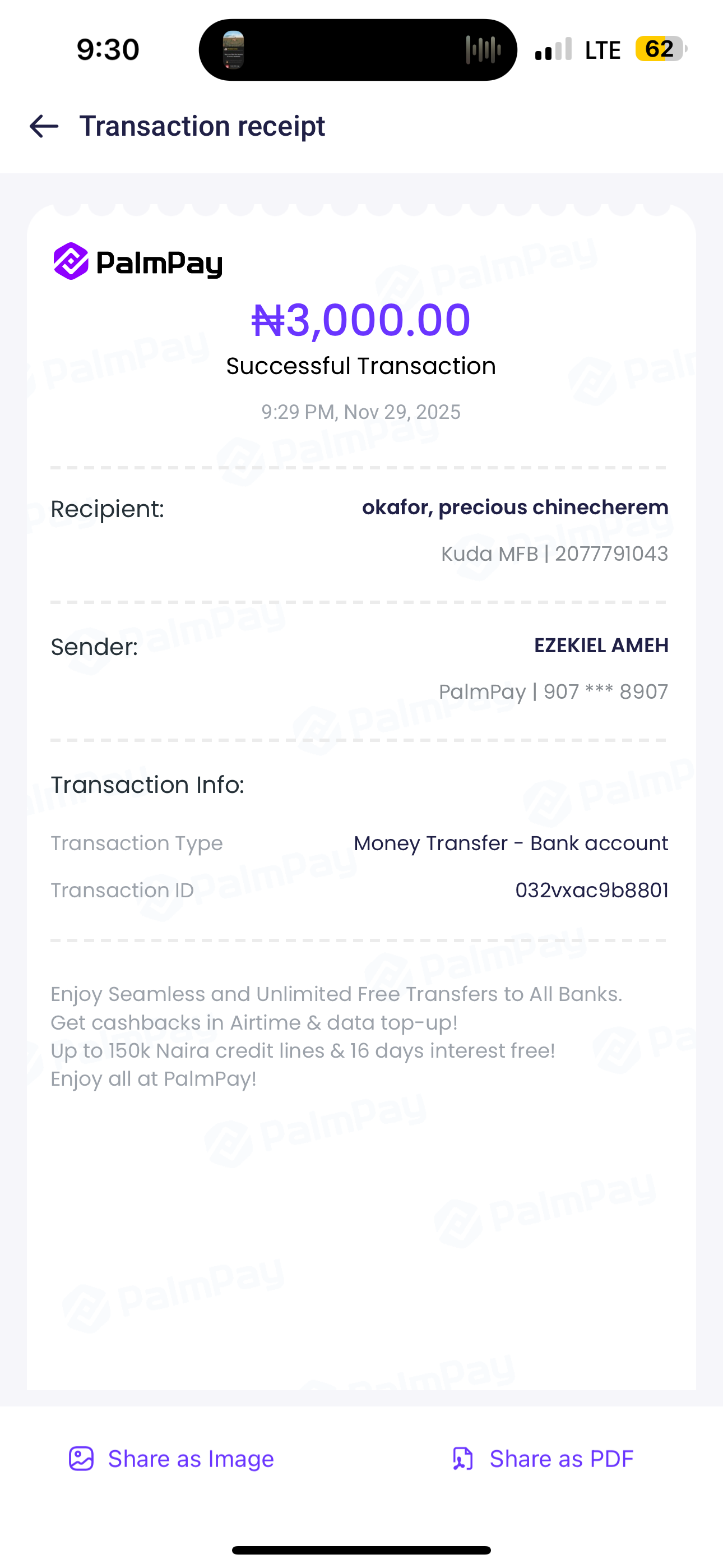Tap the picture icon beside Share as Image
Viewport: 723px width, 1568px height.
(x=81, y=1459)
